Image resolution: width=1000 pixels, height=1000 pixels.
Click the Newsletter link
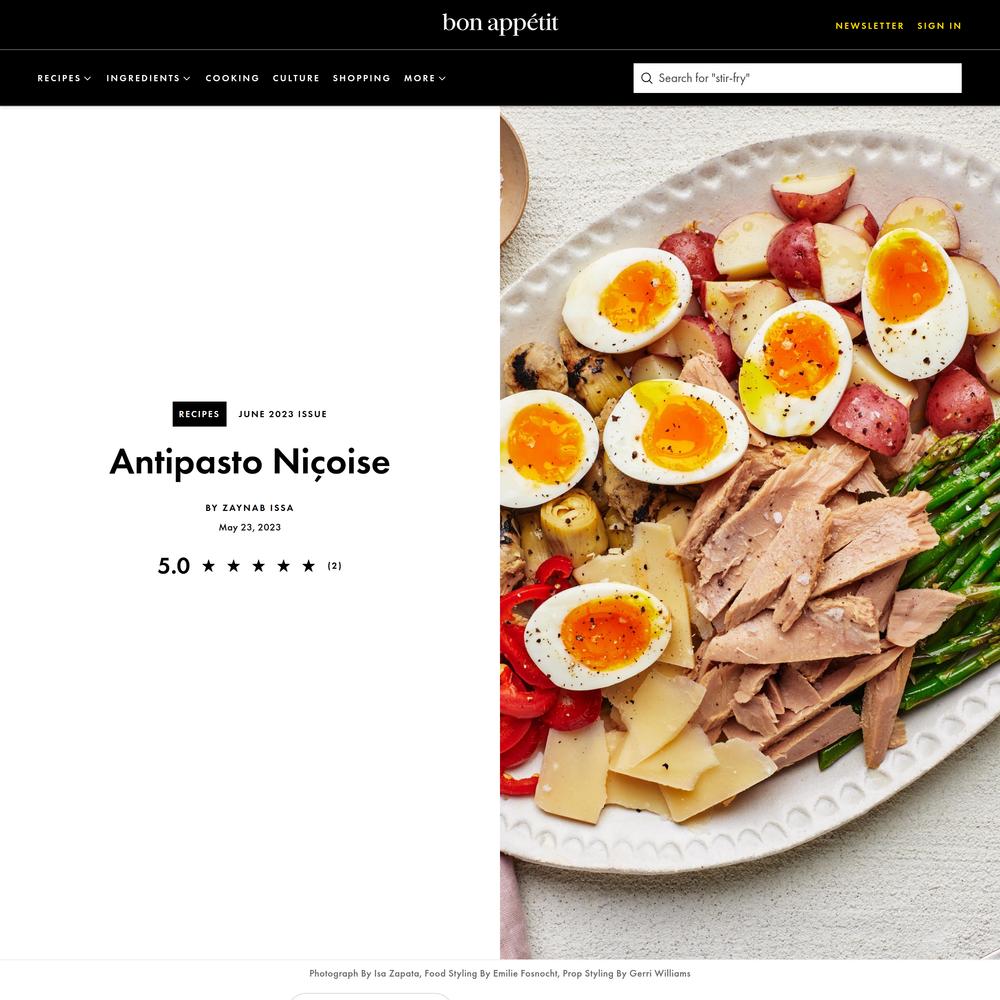pos(870,26)
